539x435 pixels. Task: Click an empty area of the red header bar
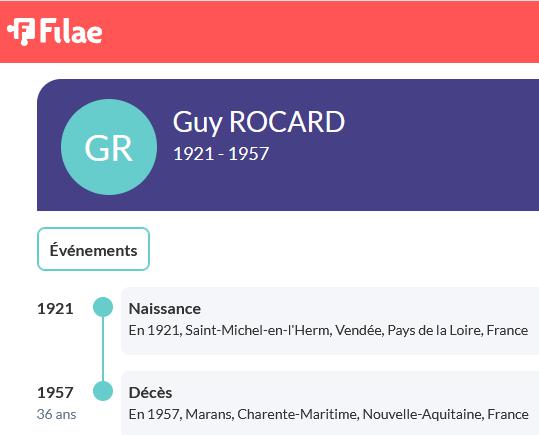click(x=309, y=32)
